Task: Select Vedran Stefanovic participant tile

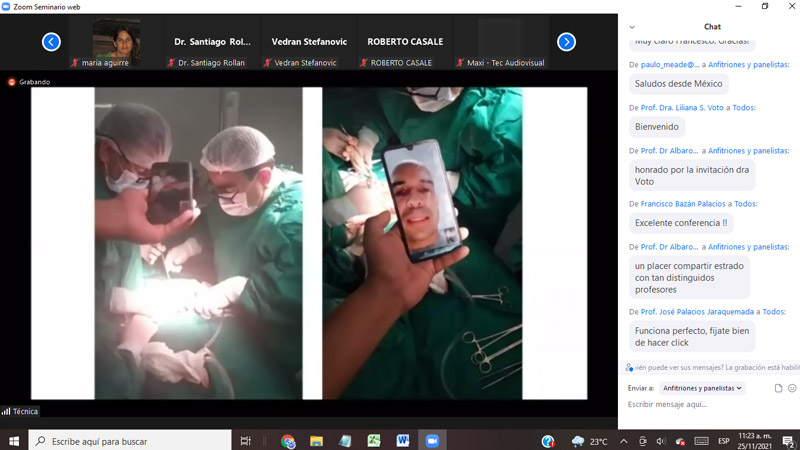Action: click(x=309, y=42)
